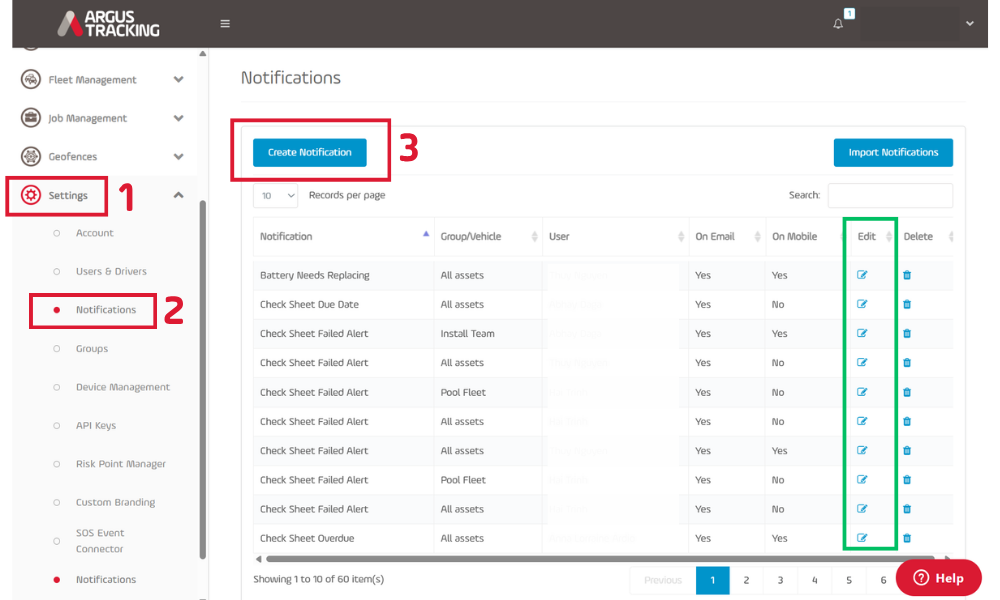Expand the Job Management menu chevron
The height and width of the screenshot is (600, 1000).
click(x=179, y=118)
